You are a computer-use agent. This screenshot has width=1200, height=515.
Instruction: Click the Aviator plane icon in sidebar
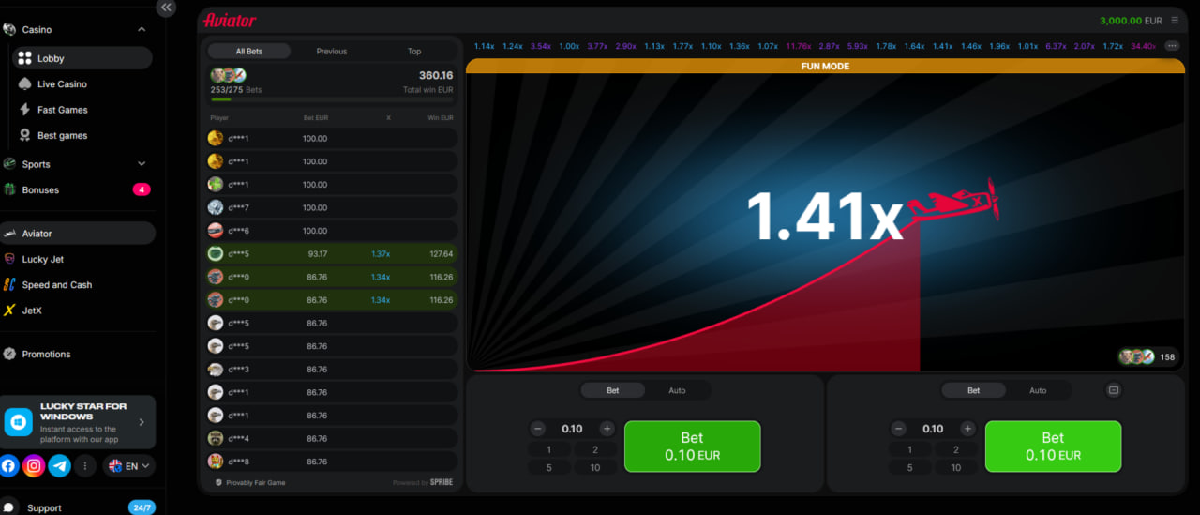10,233
